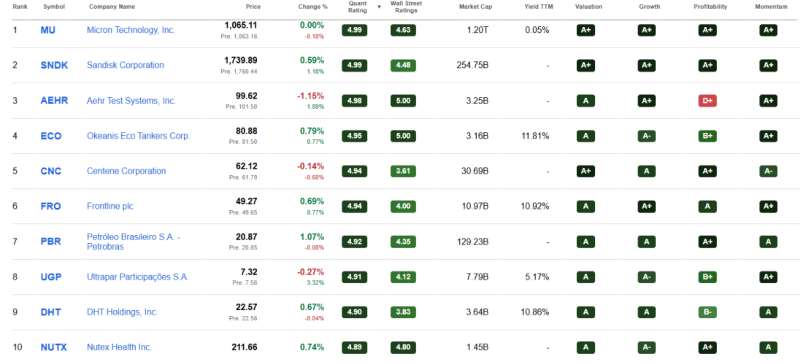Open the ECO ticker symbol link

51,136
